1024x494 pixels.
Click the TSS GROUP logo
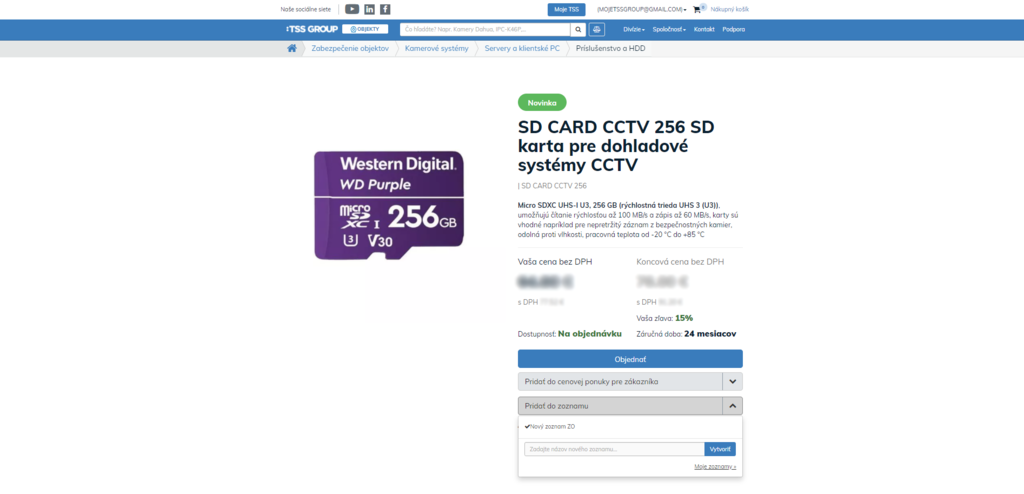[x=312, y=29]
